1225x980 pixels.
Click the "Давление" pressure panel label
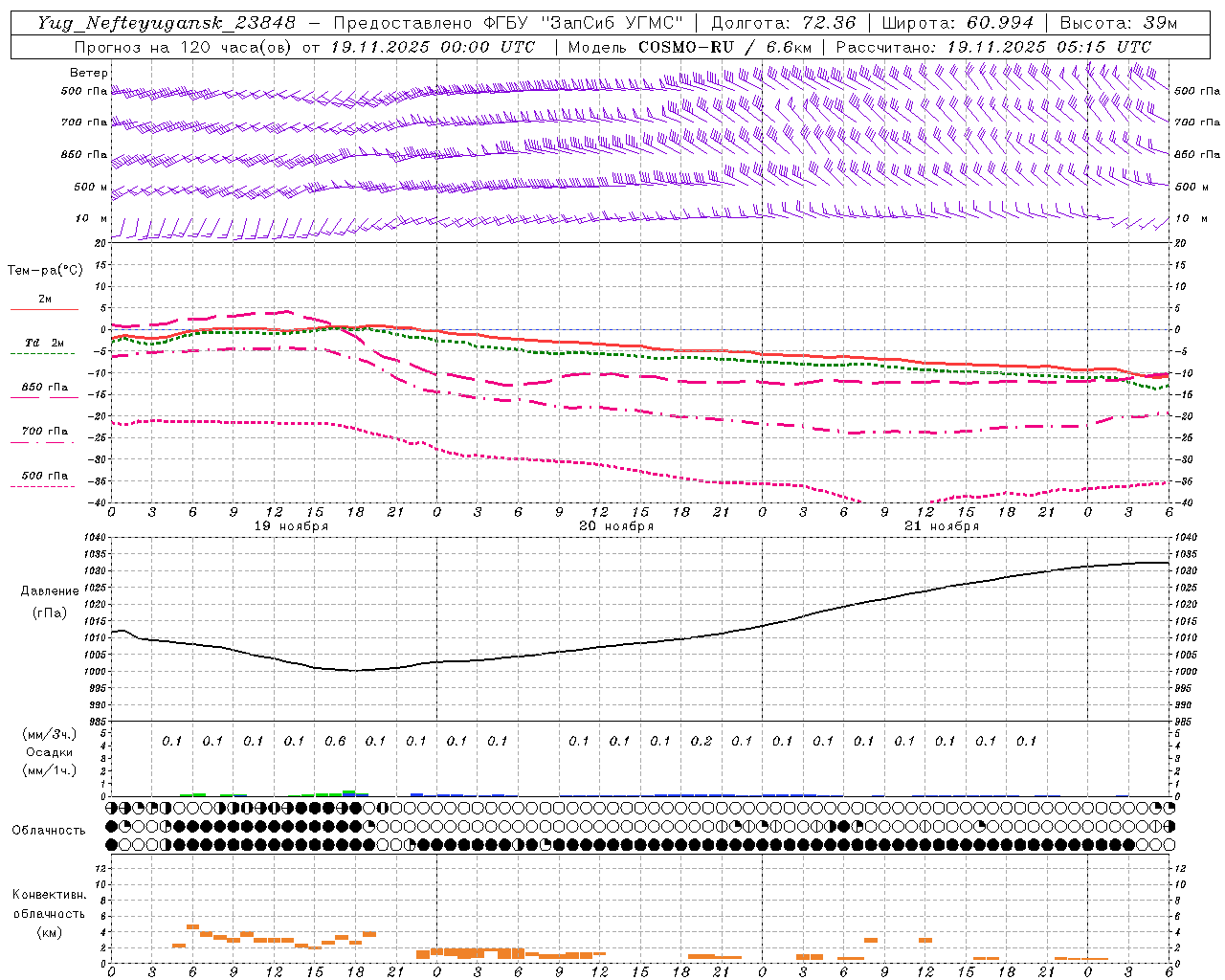(x=50, y=591)
